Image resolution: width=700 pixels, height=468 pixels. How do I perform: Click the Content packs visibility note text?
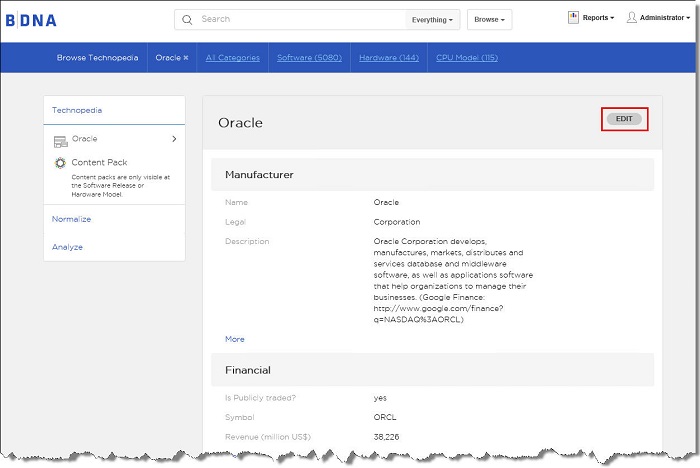click(121, 185)
